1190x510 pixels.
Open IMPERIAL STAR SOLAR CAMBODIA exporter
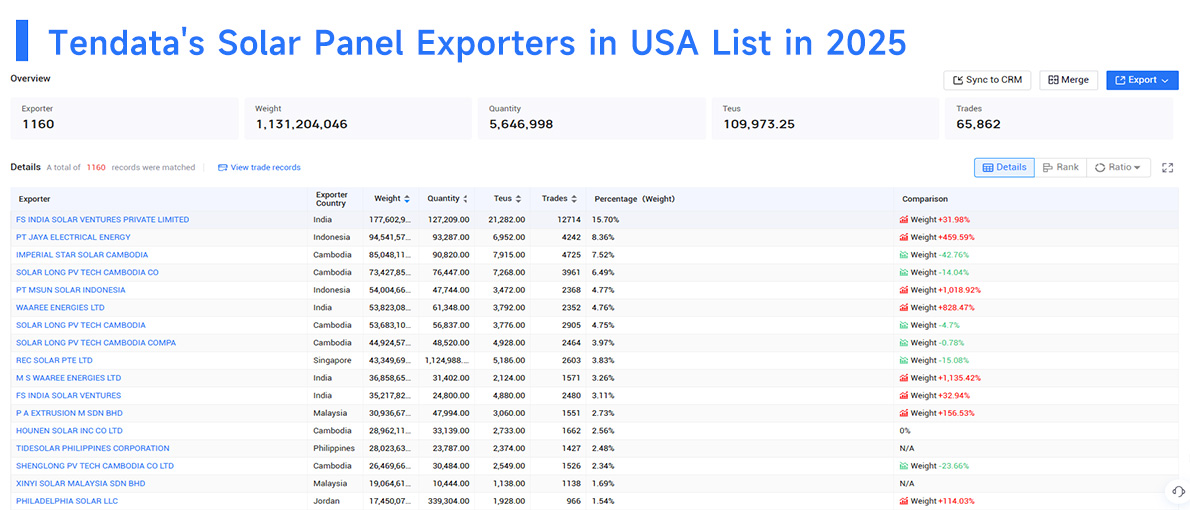82,255
